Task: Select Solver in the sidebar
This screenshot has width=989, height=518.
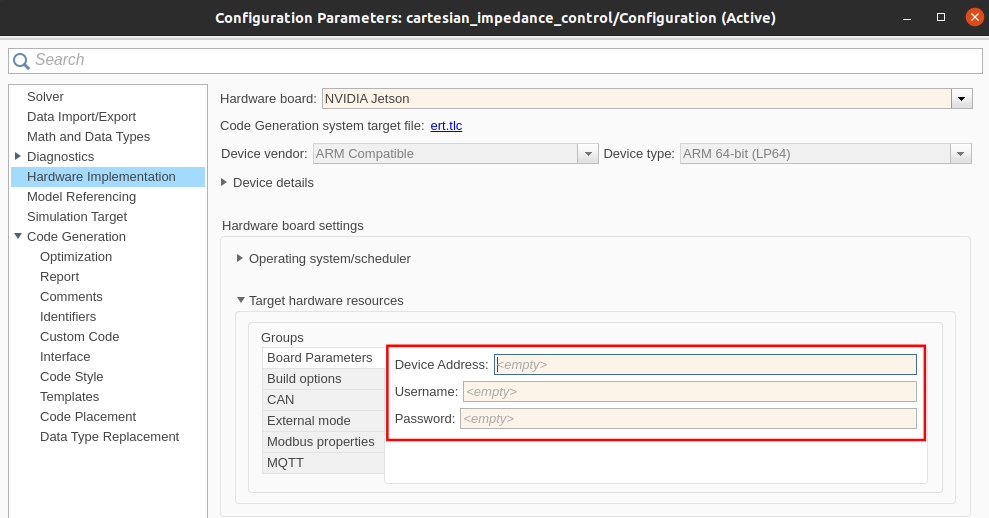Action: pyautogui.click(x=45, y=97)
